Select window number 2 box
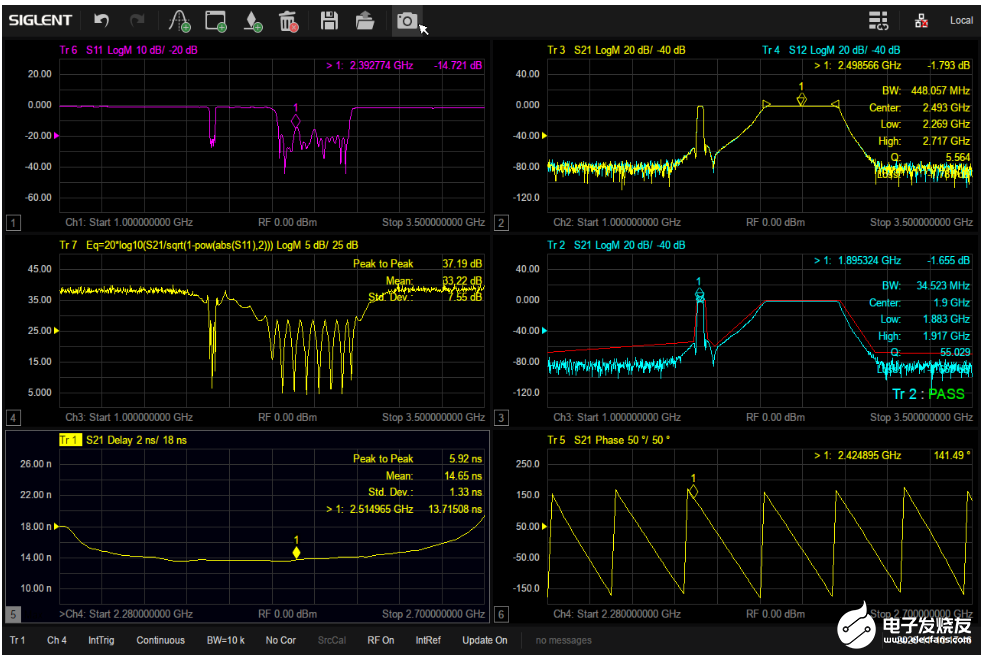The image size is (982, 655). 501,222
